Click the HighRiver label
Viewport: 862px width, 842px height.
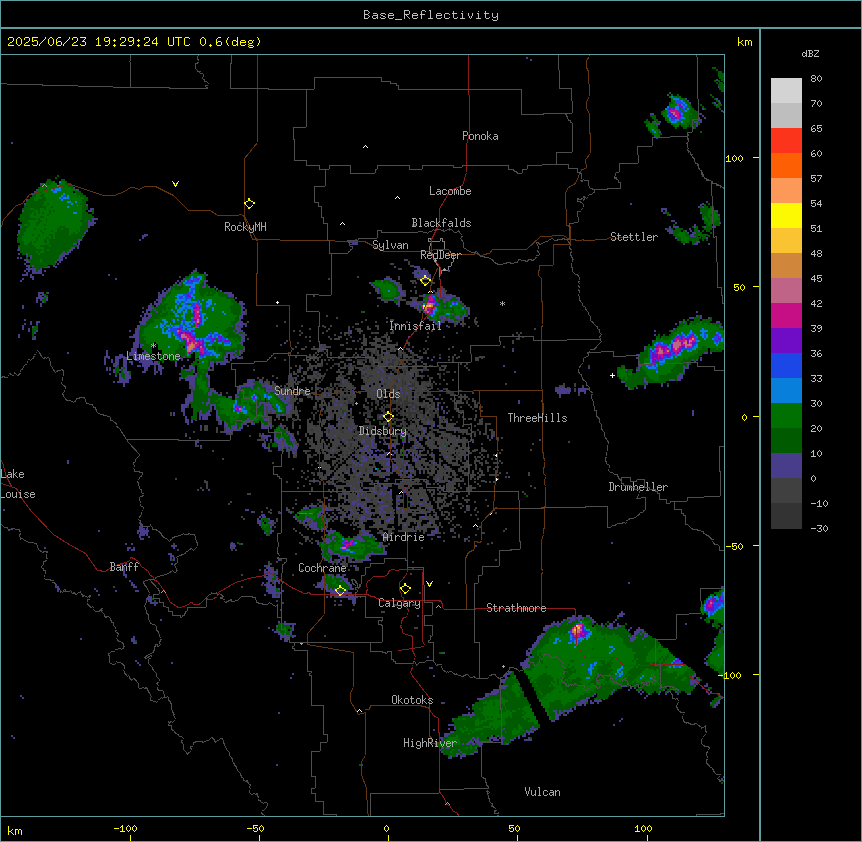(430, 743)
